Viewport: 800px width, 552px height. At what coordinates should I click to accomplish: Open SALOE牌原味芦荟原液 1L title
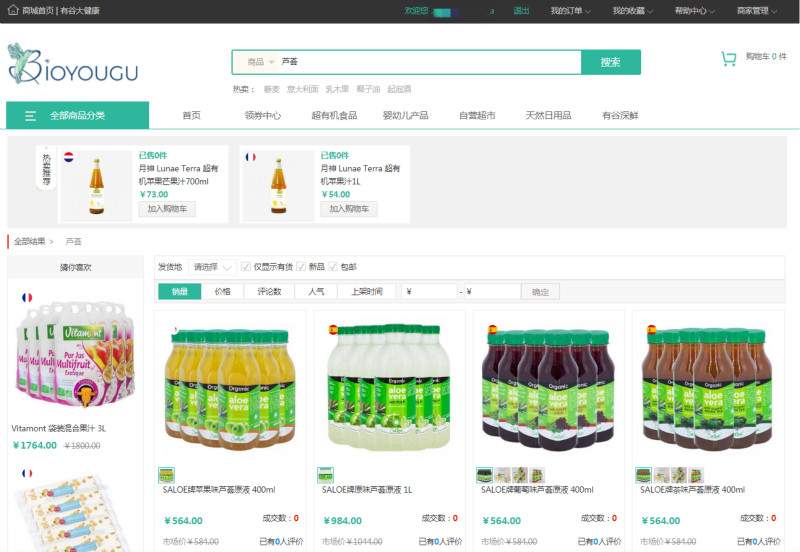tap(367, 490)
